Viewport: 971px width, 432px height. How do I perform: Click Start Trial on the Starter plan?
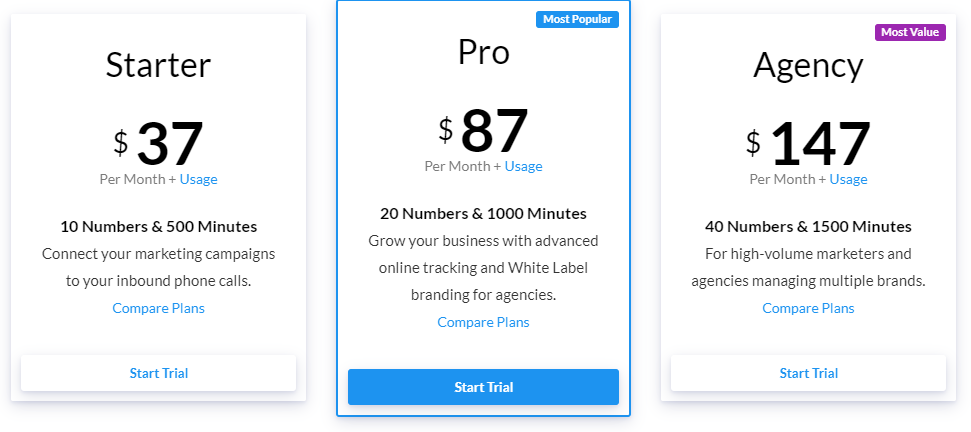pyautogui.click(x=158, y=373)
